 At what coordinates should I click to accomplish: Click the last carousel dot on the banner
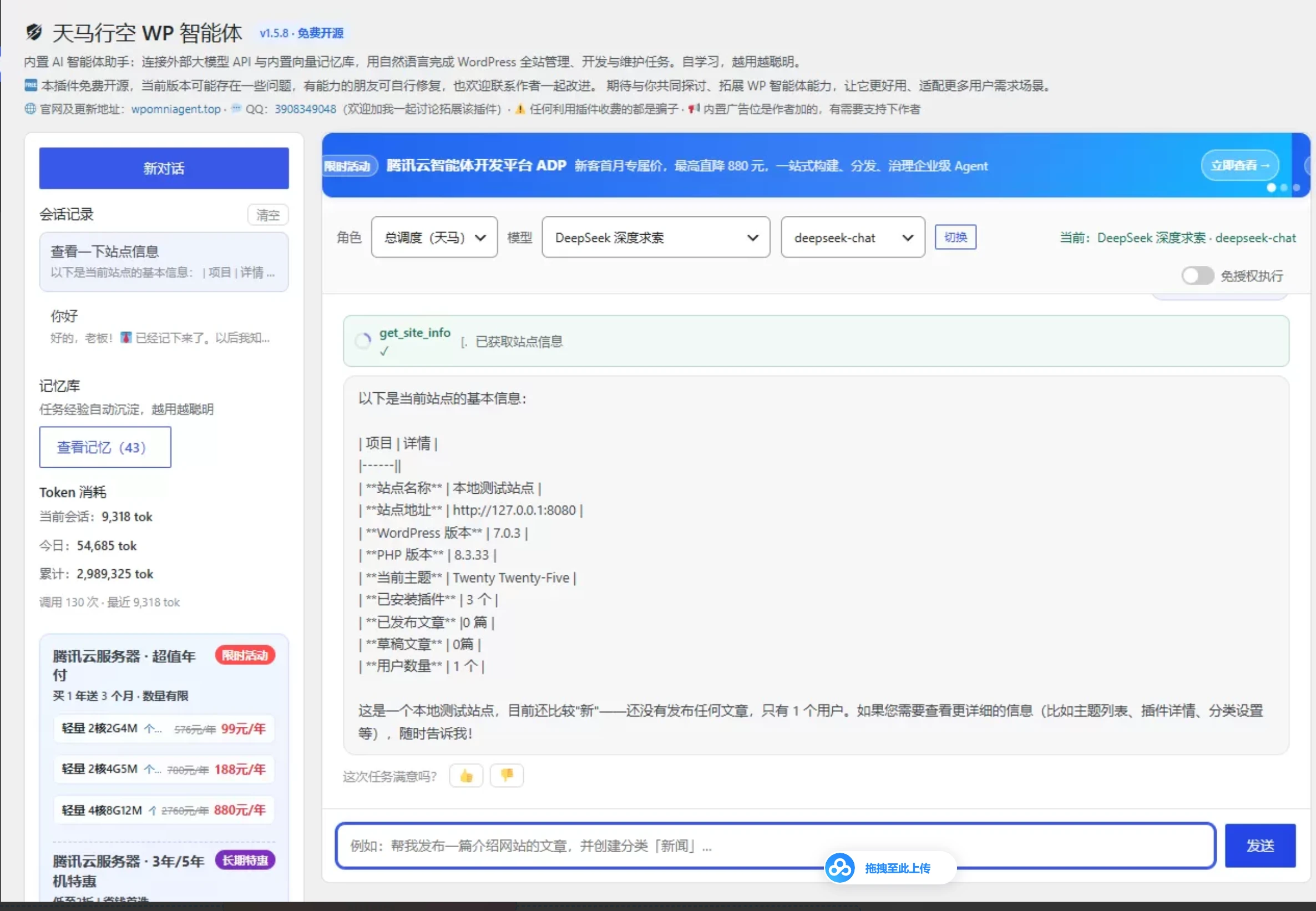(1296, 188)
